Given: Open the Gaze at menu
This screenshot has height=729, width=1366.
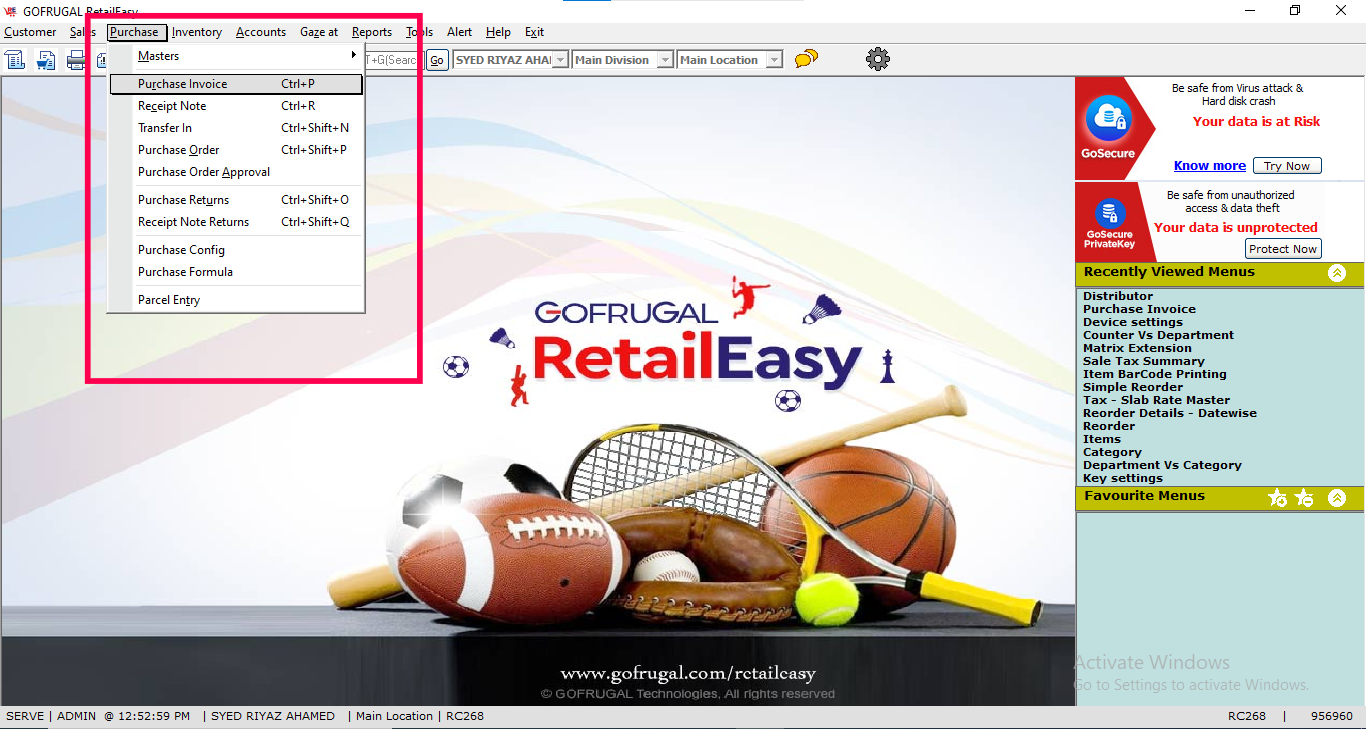Looking at the screenshot, I should click(x=319, y=32).
